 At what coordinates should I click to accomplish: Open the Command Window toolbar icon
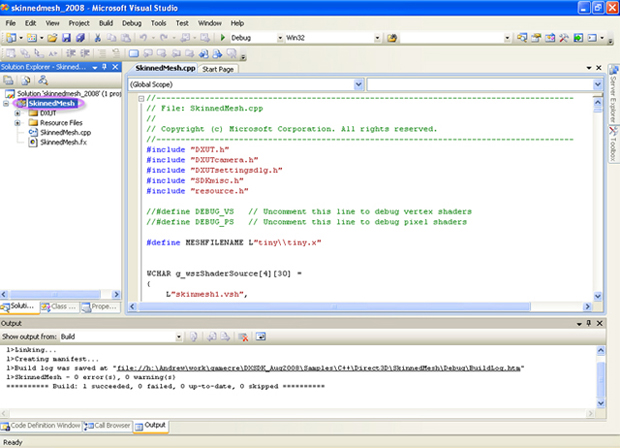(592, 38)
